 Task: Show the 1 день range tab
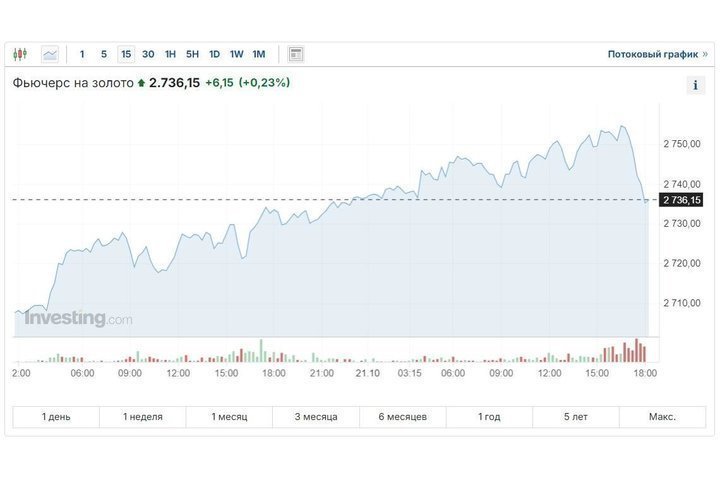pyautogui.click(x=56, y=417)
